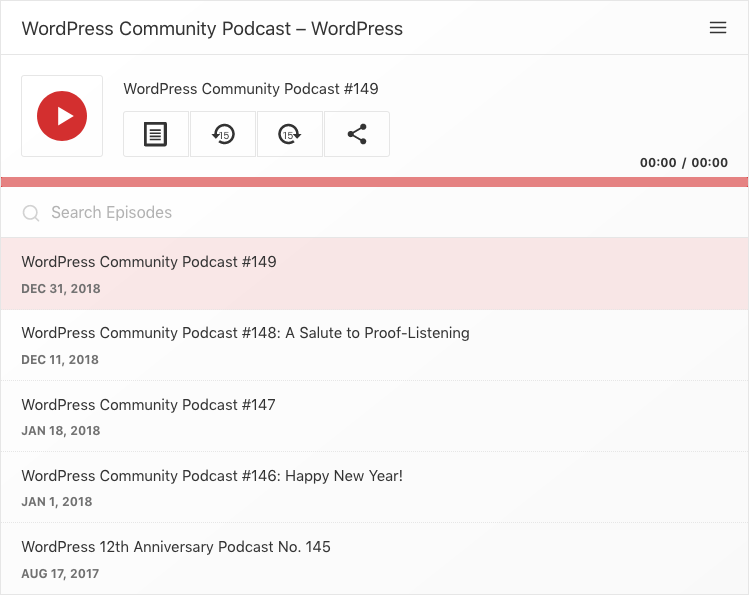The height and width of the screenshot is (595, 749).
Task: Select WordPress 12th Anniversary Podcast No. 145
Action: [374, 559]
